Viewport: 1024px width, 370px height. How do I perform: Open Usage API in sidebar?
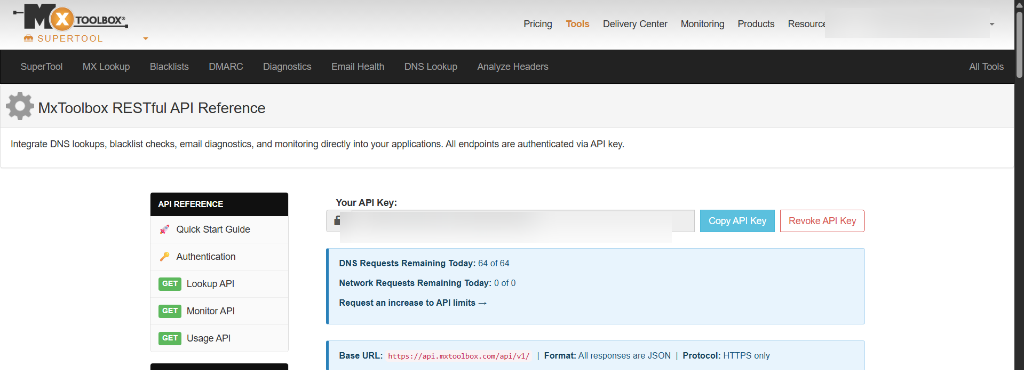coord(219,338)
